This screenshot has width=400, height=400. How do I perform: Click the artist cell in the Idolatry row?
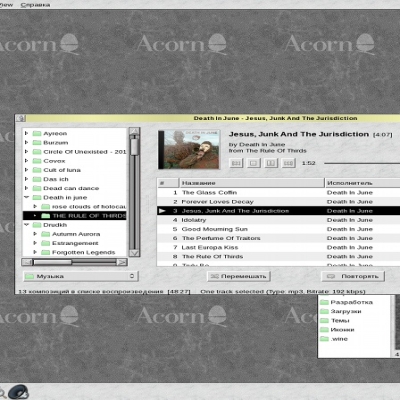pos(350,220)
